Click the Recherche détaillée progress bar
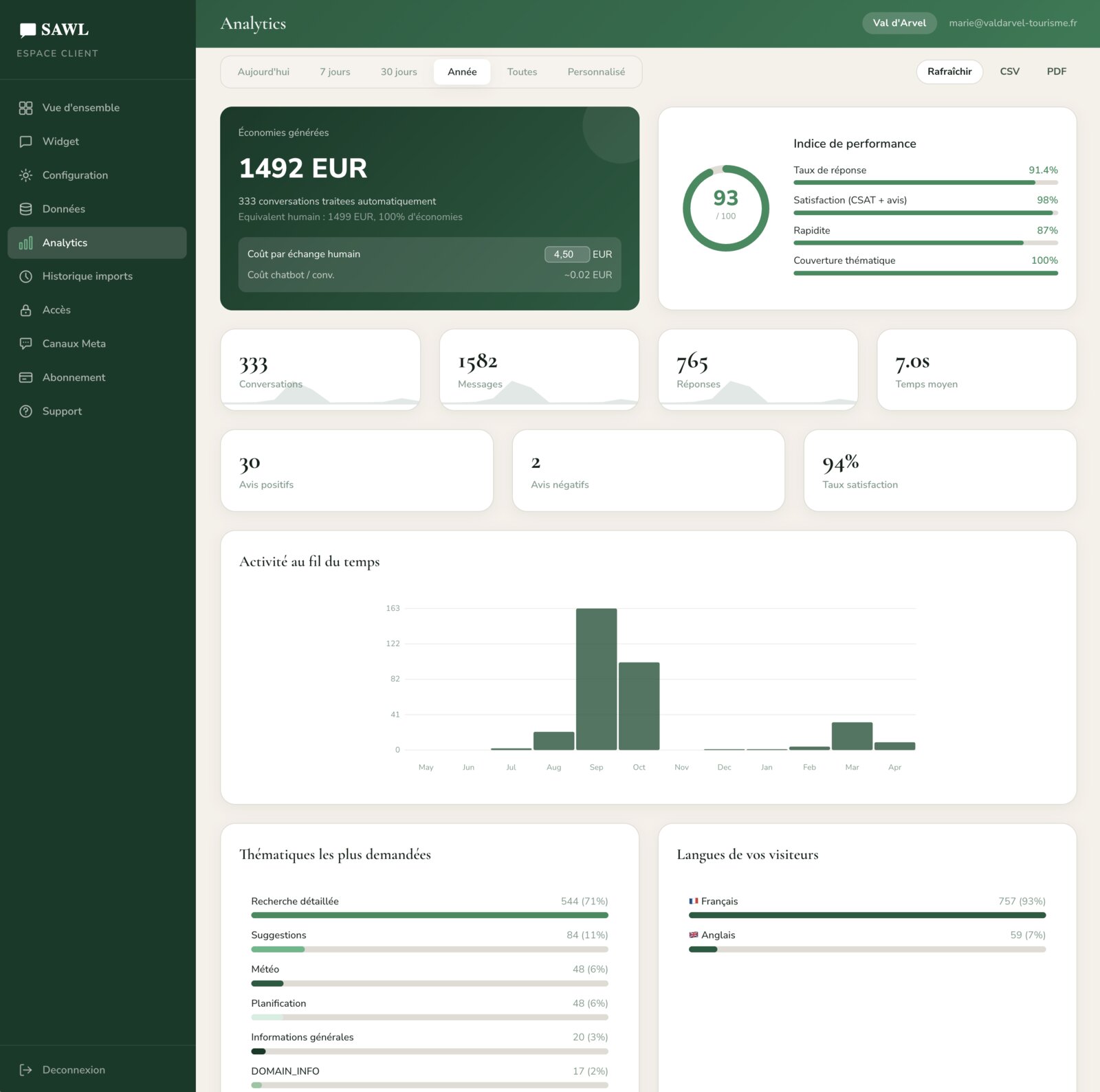 pyautogui.click(x=430, y=915)
